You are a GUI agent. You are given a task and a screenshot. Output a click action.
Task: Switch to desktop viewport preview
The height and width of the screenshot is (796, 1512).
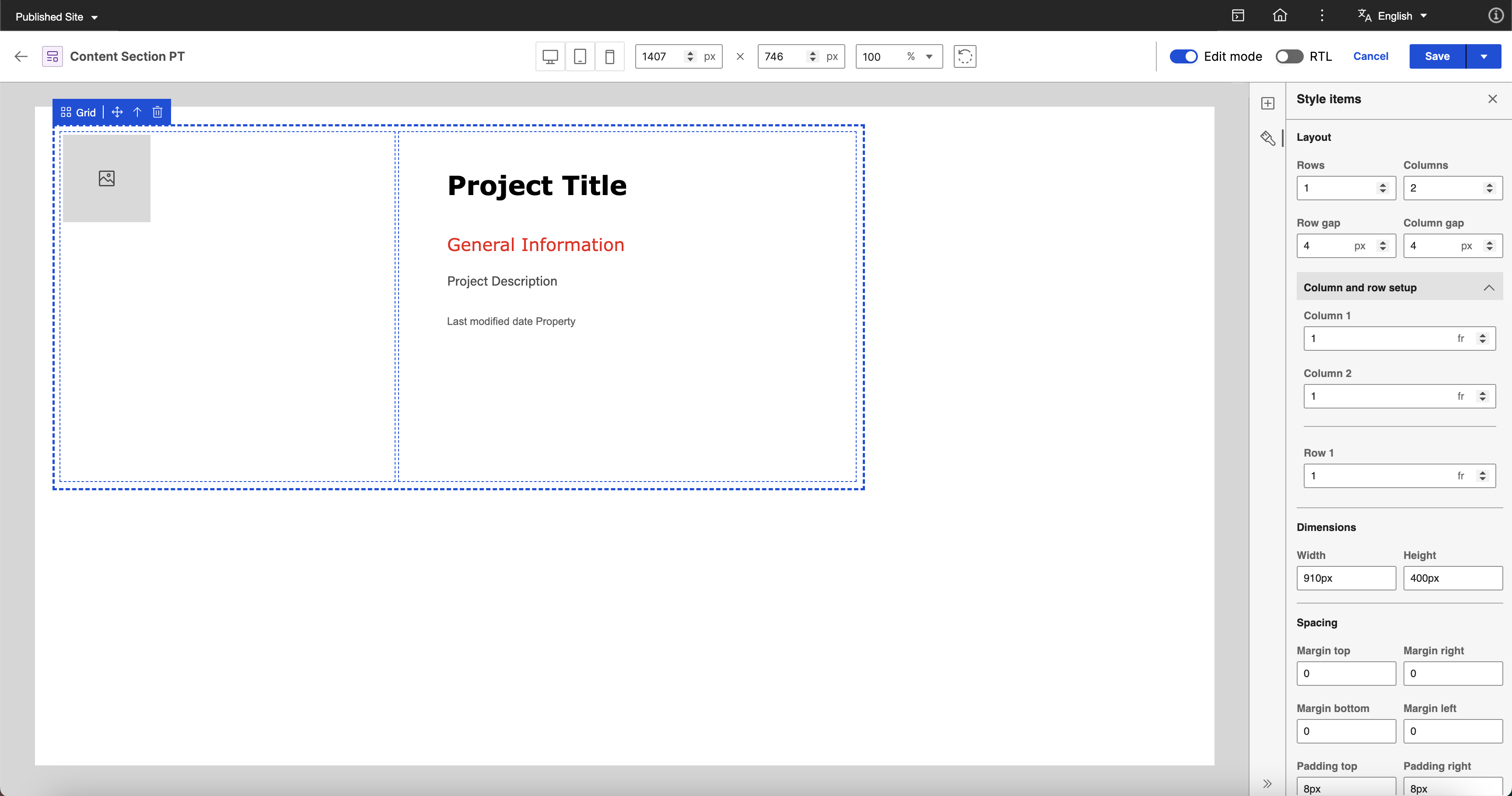(x=550, y=56)
